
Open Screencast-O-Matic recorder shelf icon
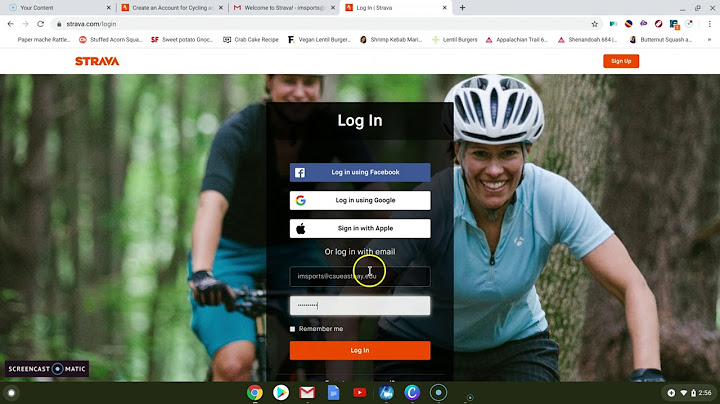click(x=438, y=393)
